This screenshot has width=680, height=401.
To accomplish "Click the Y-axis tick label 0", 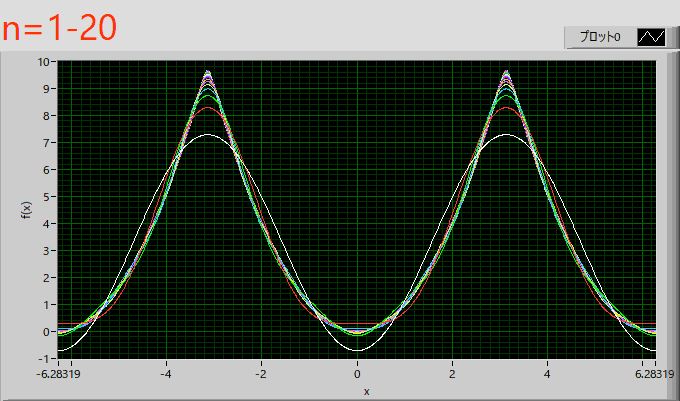I will [x=47, y=331].
